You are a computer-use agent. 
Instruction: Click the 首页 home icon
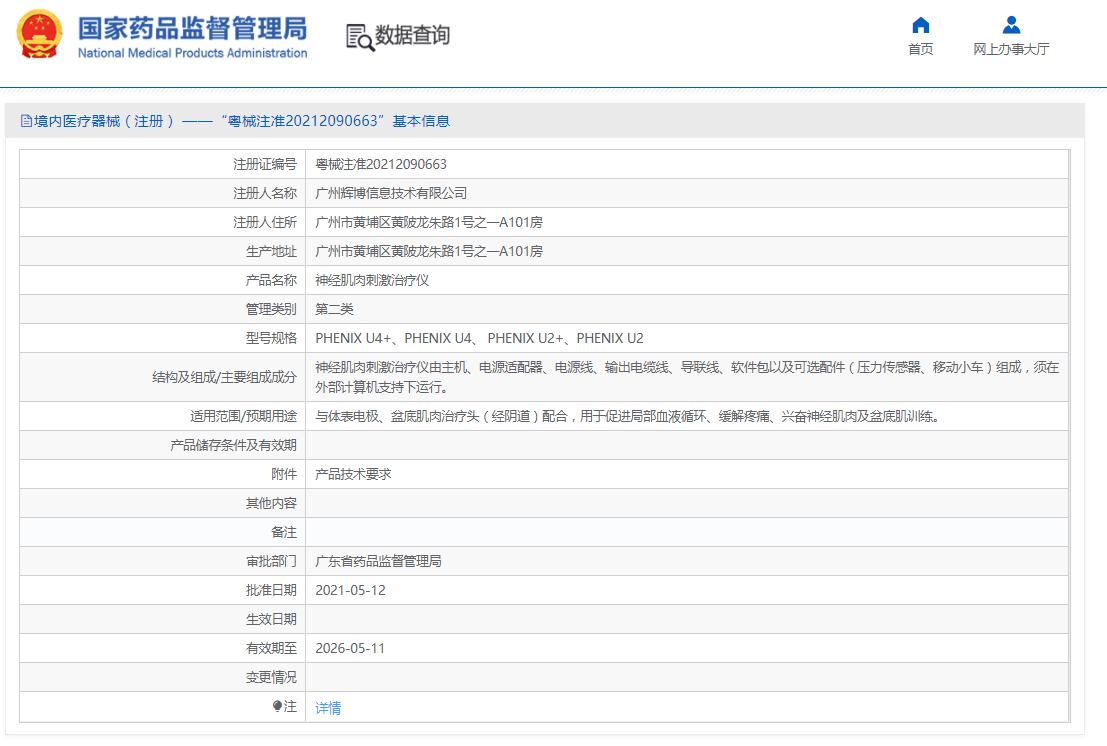click(919, 25)
